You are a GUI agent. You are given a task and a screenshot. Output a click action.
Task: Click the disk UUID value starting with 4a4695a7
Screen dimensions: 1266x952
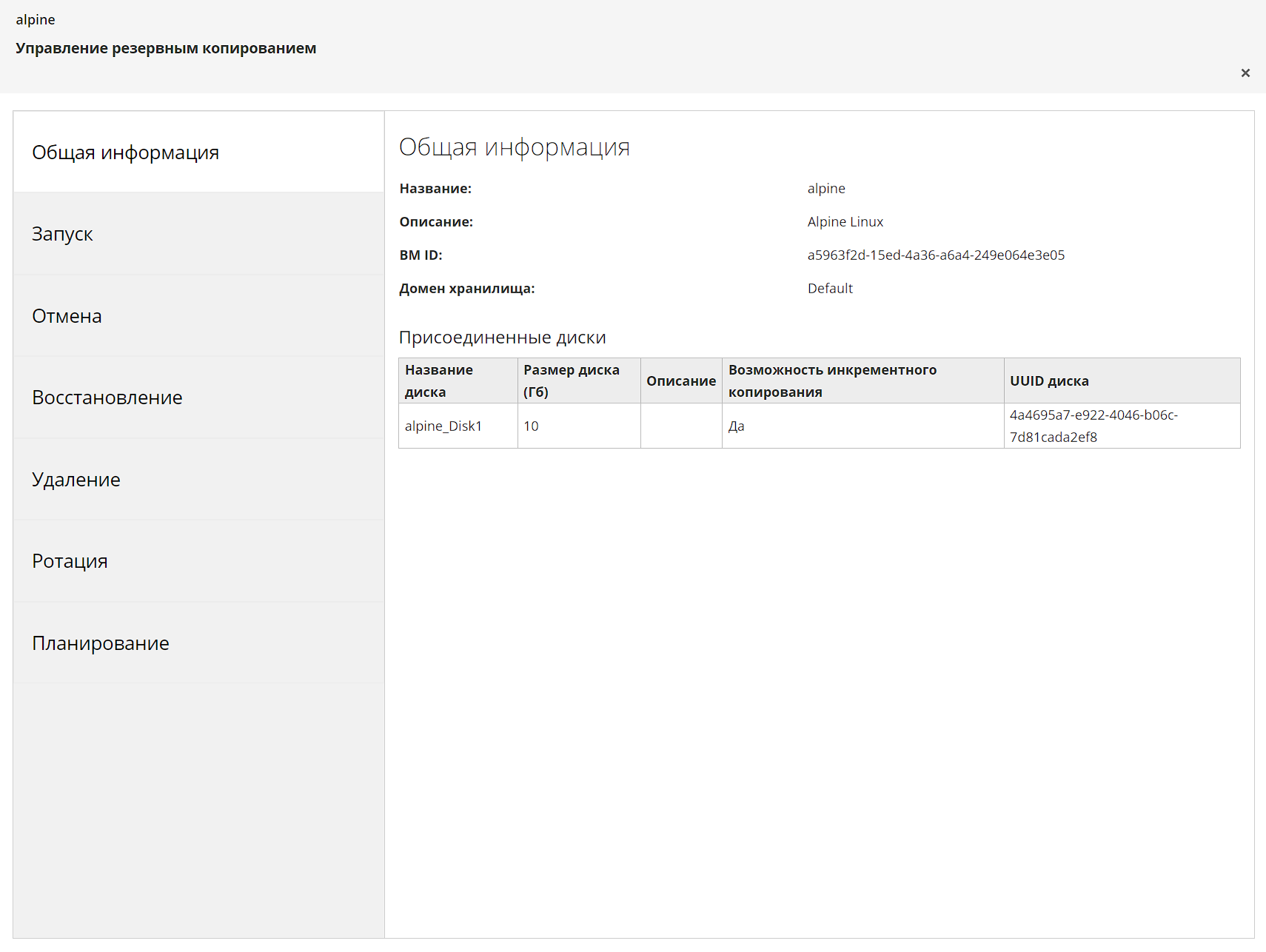click(x=1093, y=426)
